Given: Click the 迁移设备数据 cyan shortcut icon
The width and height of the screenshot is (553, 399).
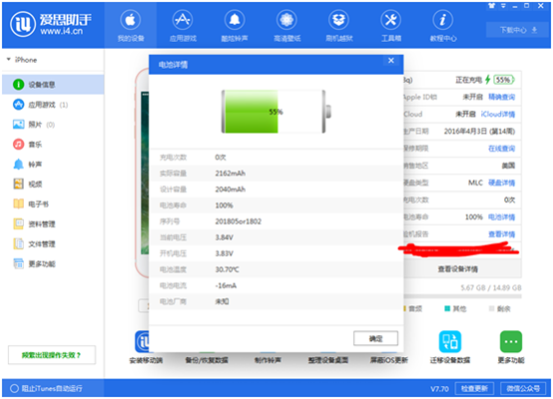Looking at the screenshot, I should [450, 341].
